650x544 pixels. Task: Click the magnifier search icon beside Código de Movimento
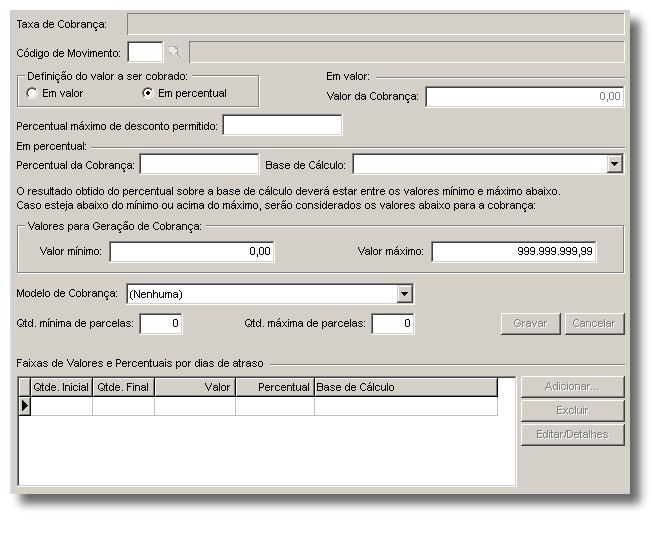[x=175, y=52]
